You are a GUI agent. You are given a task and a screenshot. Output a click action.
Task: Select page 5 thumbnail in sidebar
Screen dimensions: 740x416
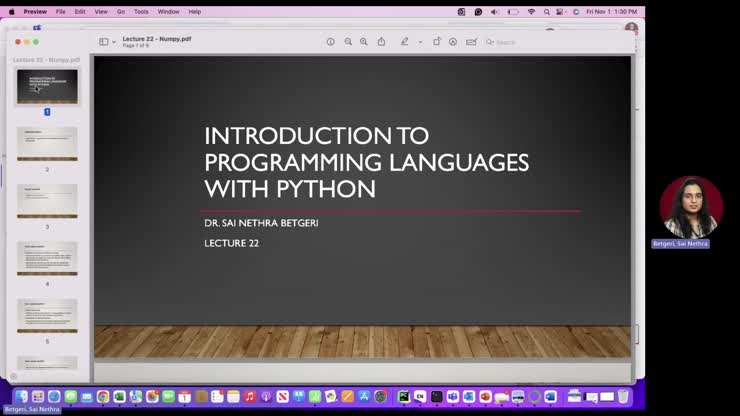pos(47,315)
